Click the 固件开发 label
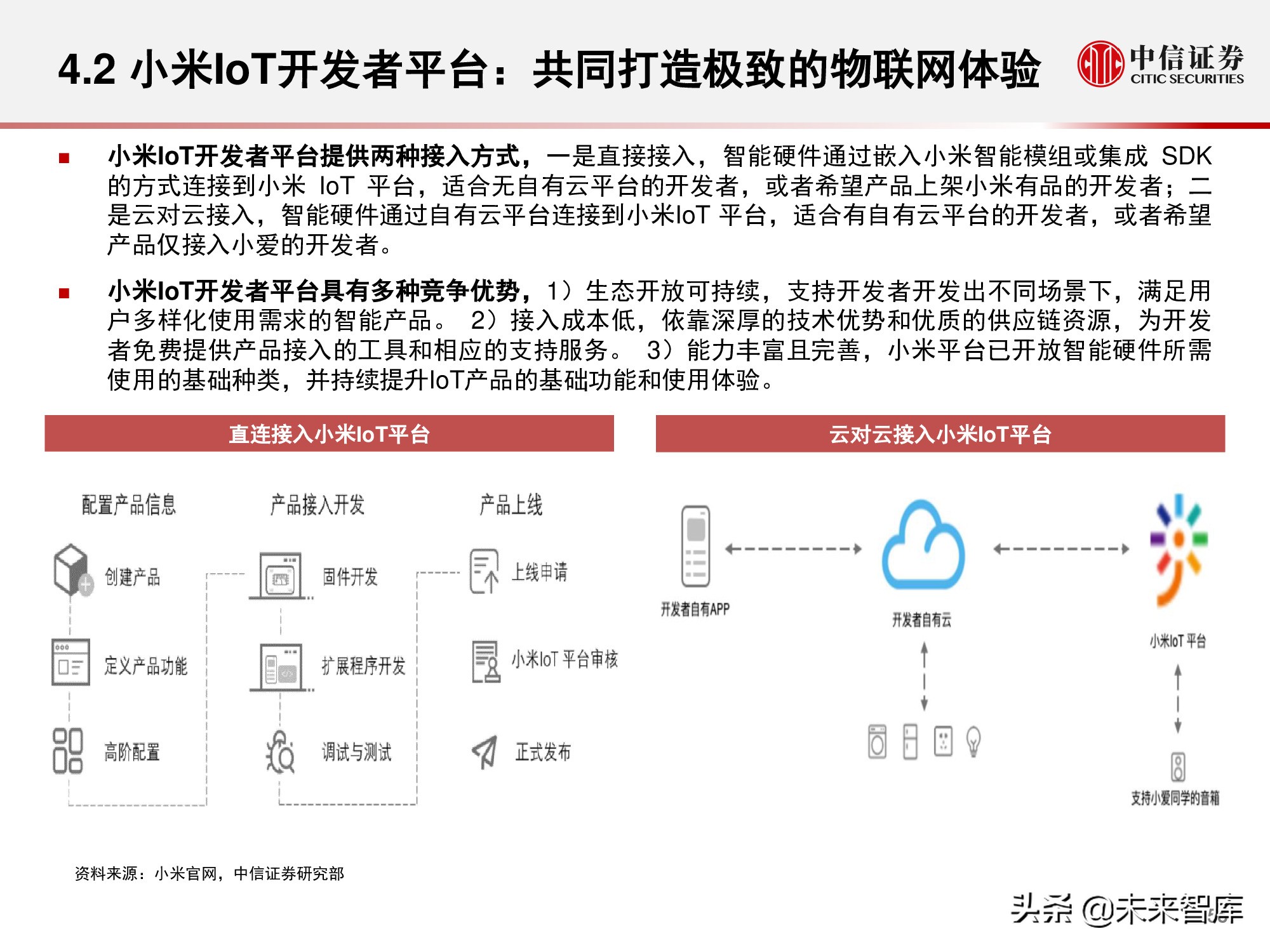Screen dimensions: 1270x952 pyautogui.click(x=351, y=576)
